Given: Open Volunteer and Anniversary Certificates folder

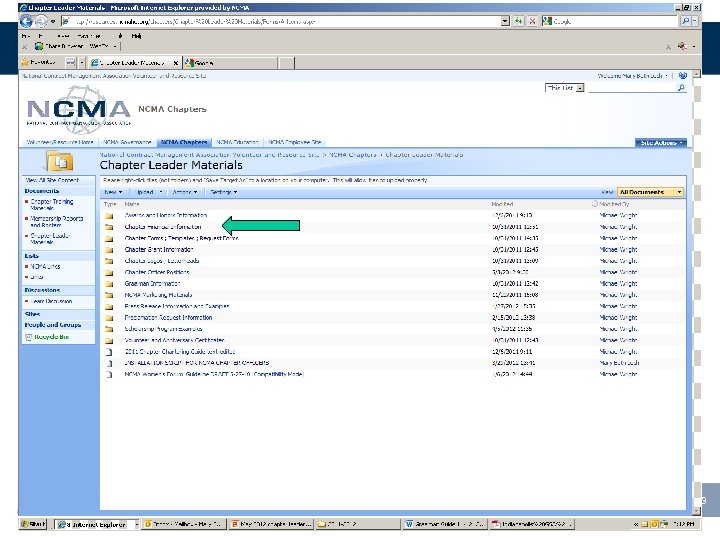Looking at the screenshot, I should click(x=174, y=340).
